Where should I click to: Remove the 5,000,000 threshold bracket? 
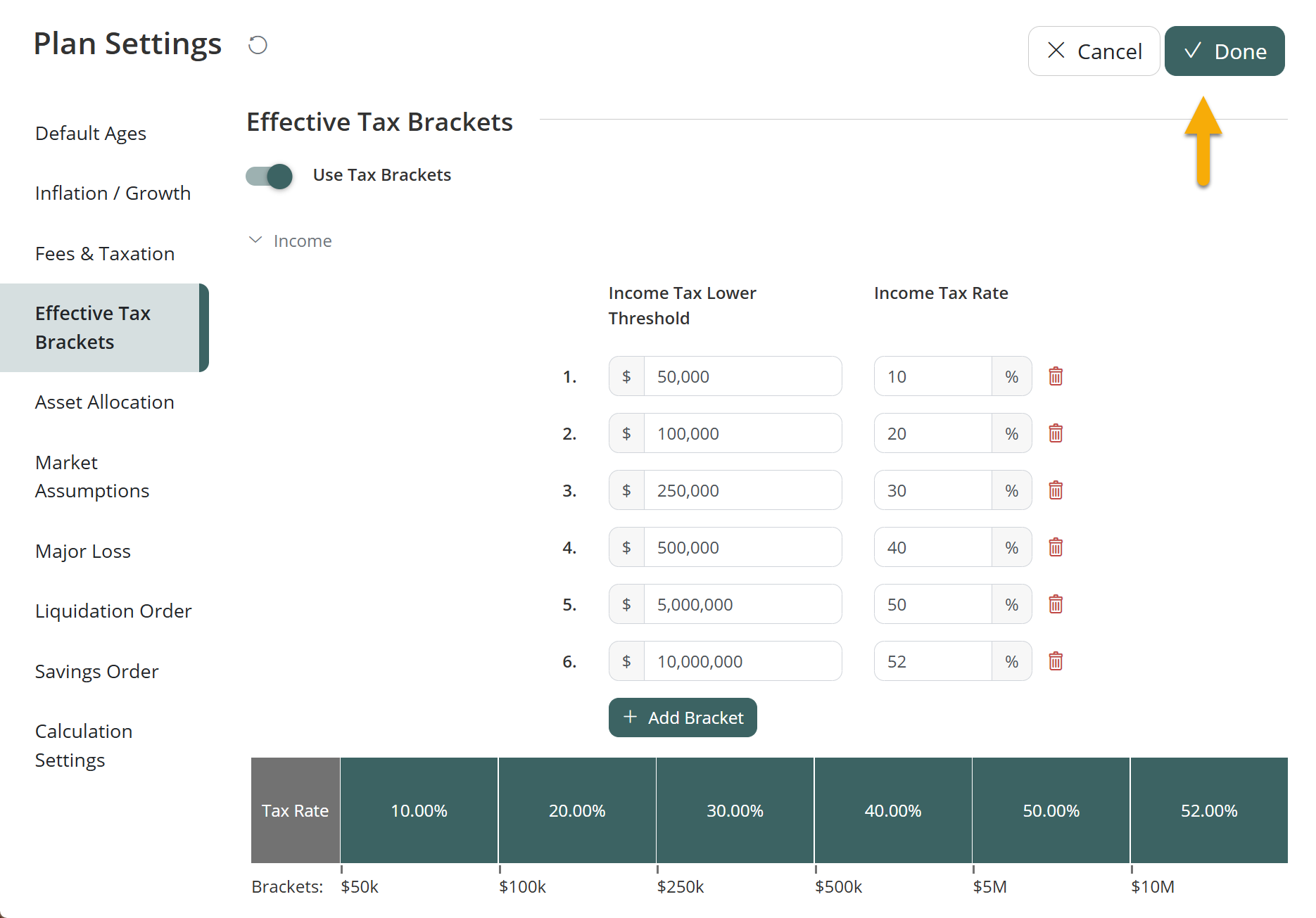point(1055,604)
